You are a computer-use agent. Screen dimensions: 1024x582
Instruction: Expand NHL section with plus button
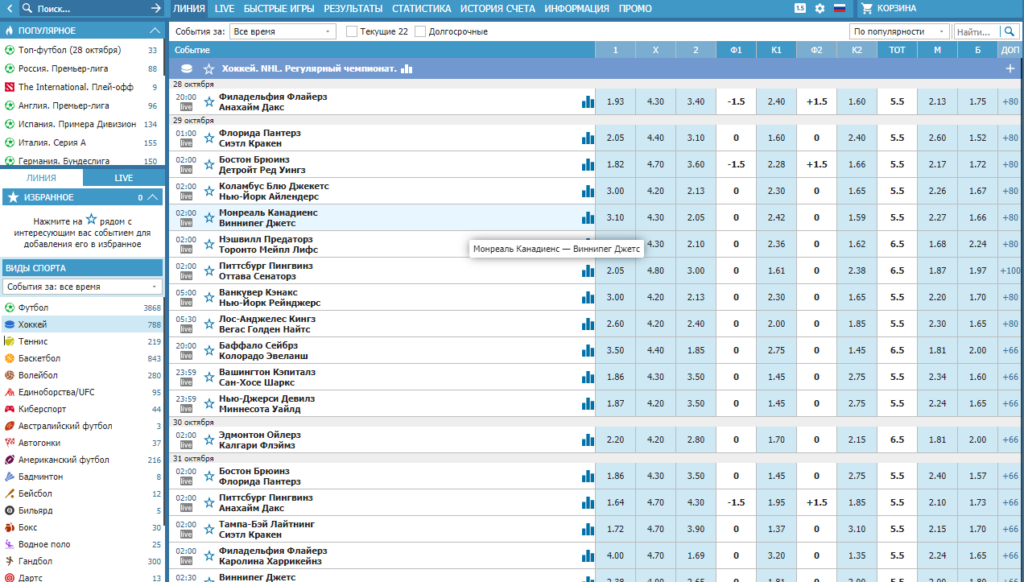(x=1010, y=69)
